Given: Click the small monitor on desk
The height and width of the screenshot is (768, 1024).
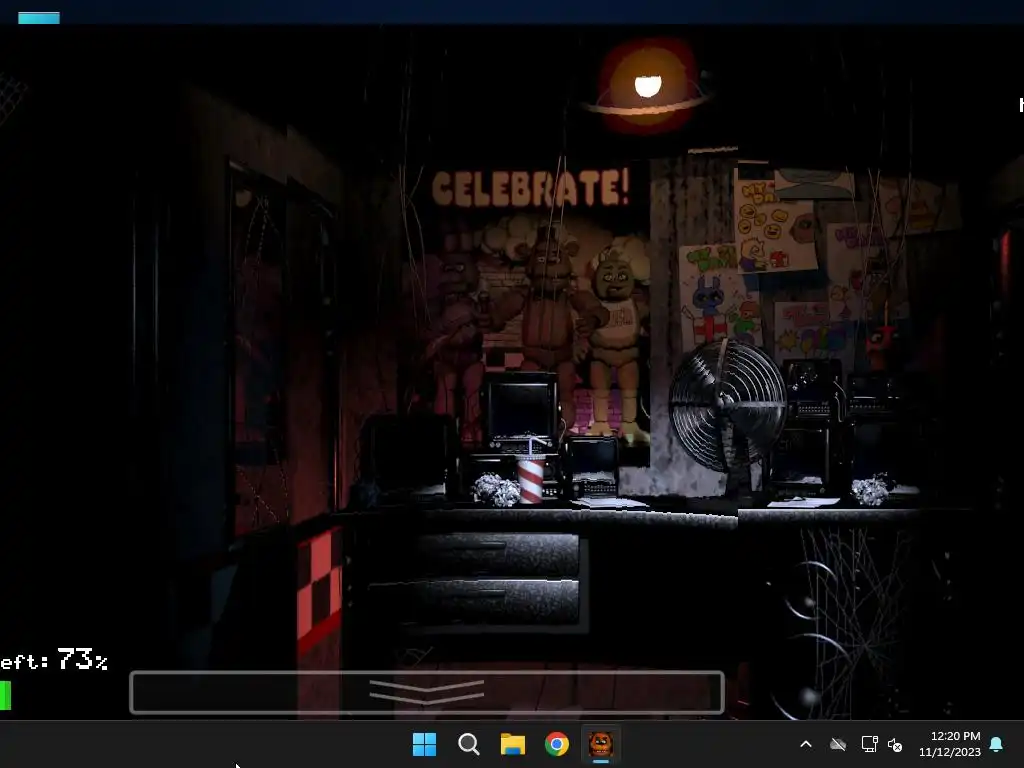Looking at the screenshot, I should [x=521, y=413].
